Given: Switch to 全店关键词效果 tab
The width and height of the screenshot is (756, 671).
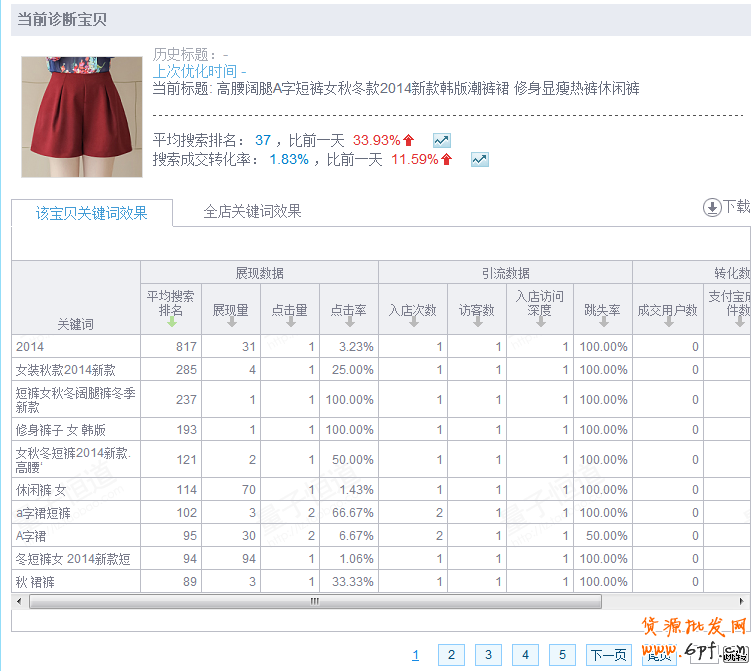Looking at the screenshot, I should coord(252,212).
